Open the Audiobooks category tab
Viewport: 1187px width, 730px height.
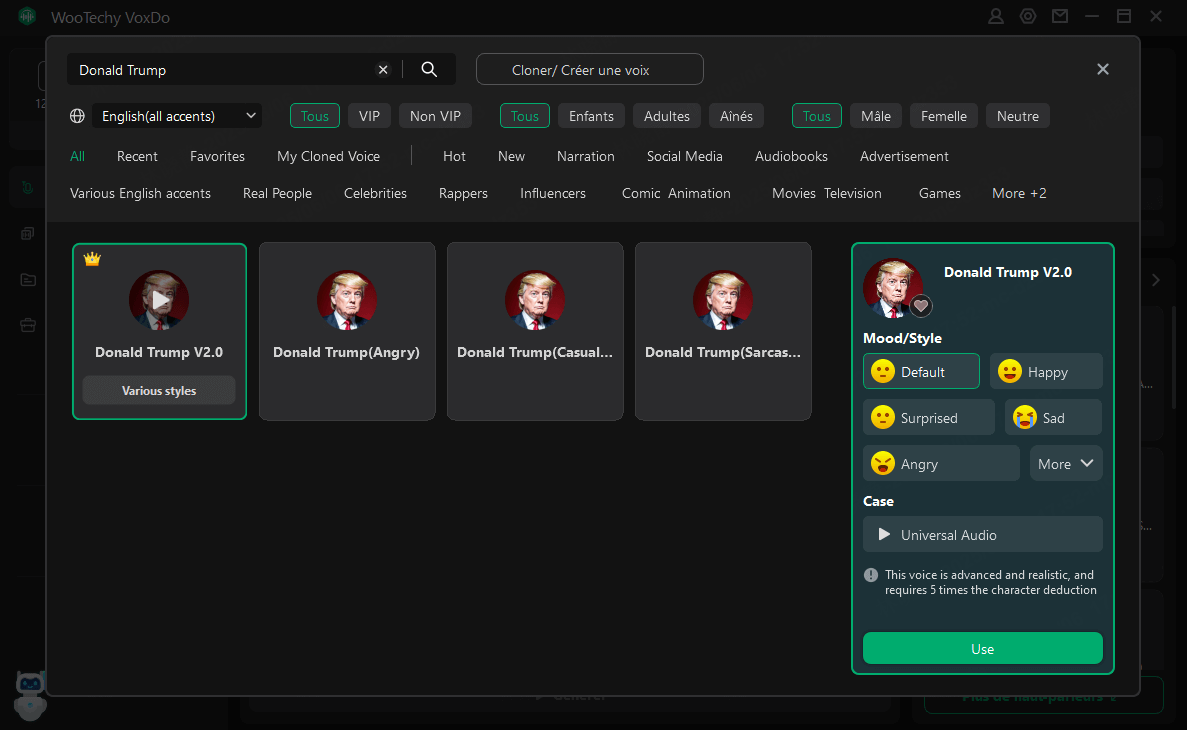coord(791,156)
